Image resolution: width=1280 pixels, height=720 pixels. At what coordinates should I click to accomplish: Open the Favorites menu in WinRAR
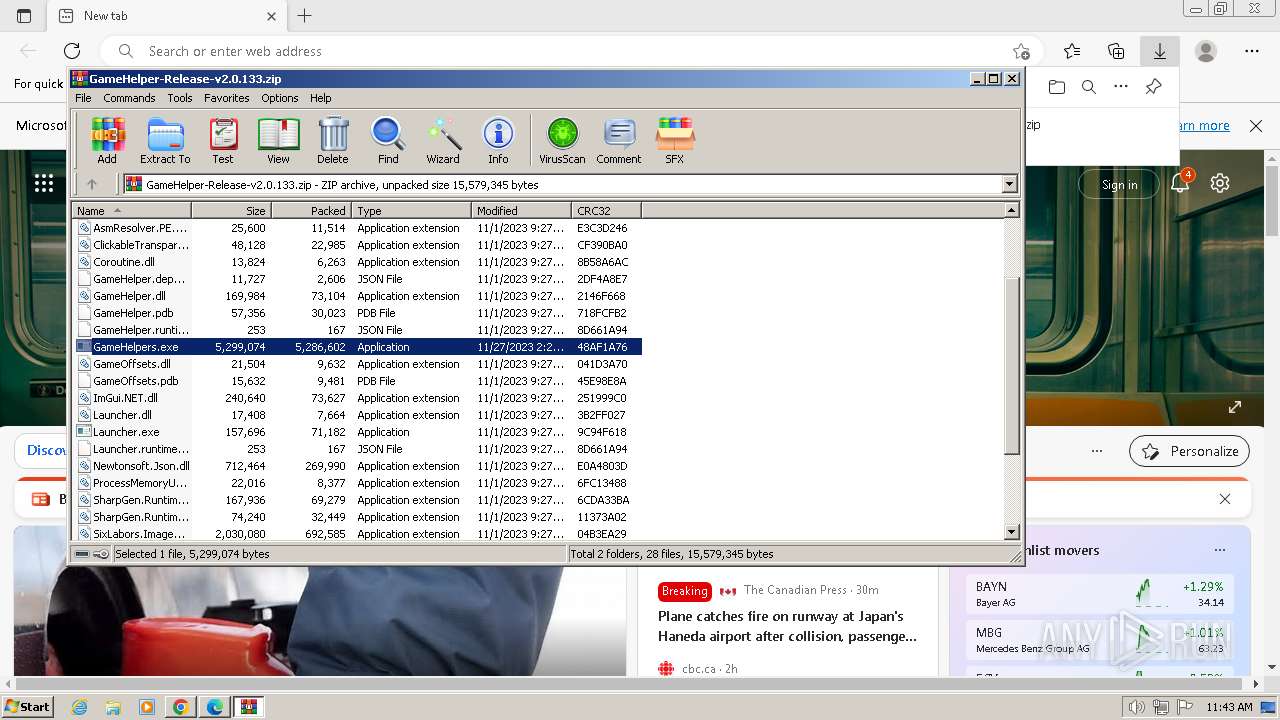[x=227, y=98]
